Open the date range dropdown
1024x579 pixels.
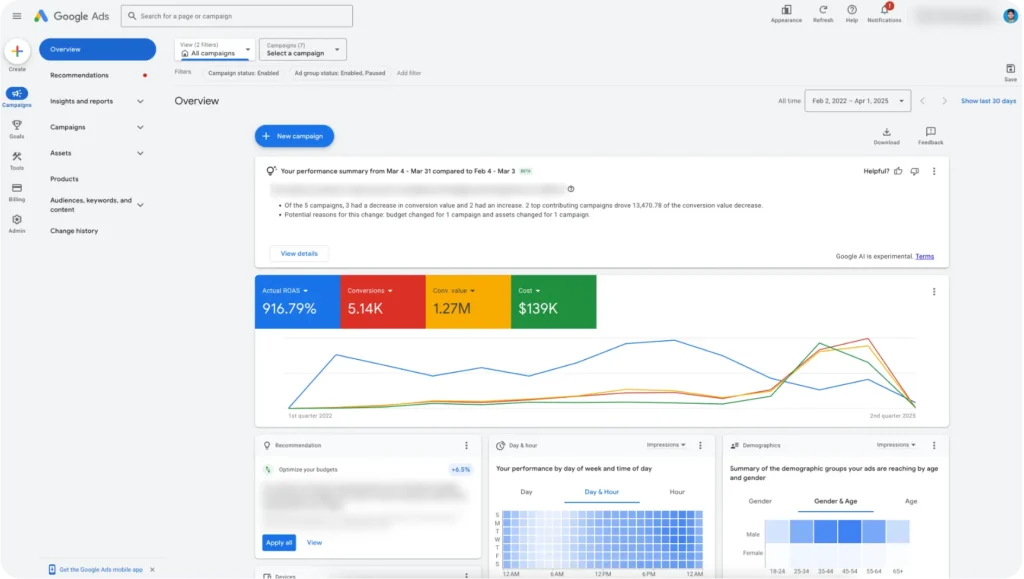[858, 101]
